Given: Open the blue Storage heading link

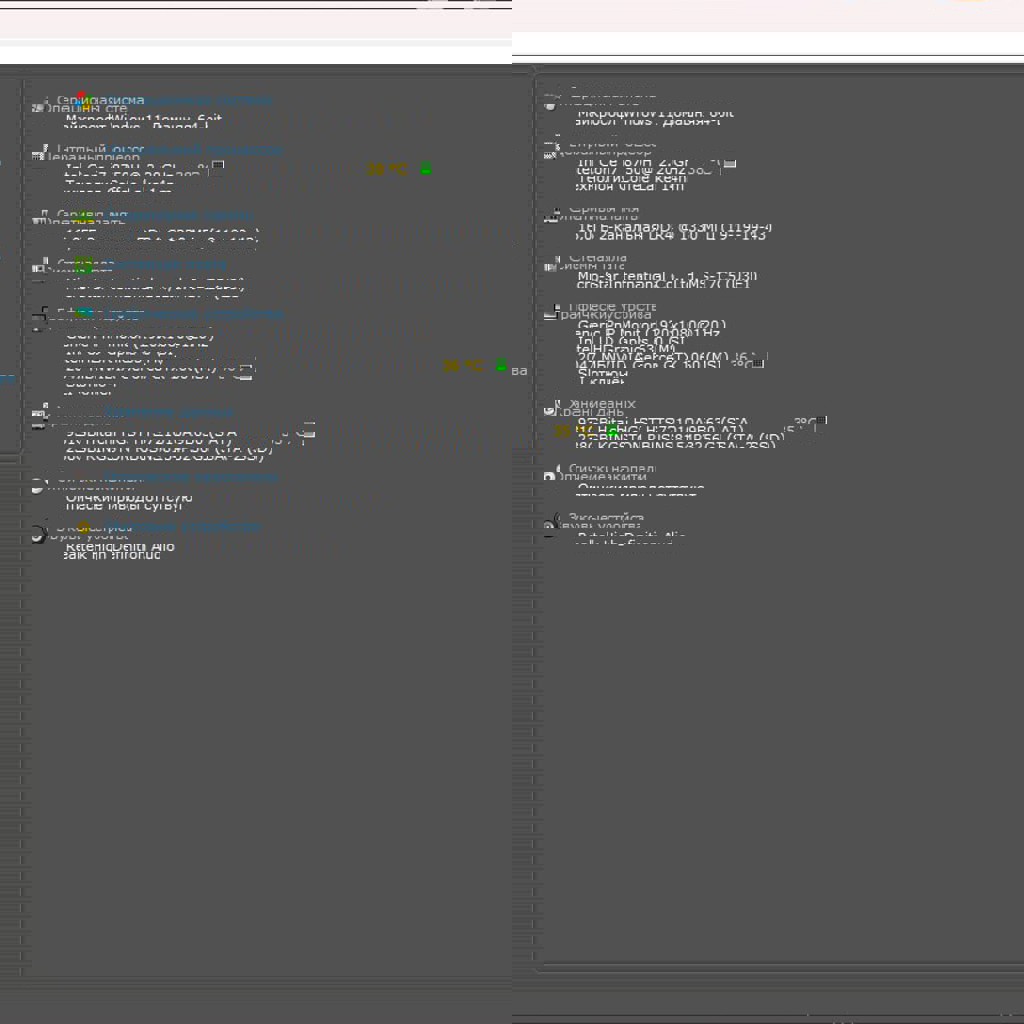Looking at the screenshot, I should (170, 411).
